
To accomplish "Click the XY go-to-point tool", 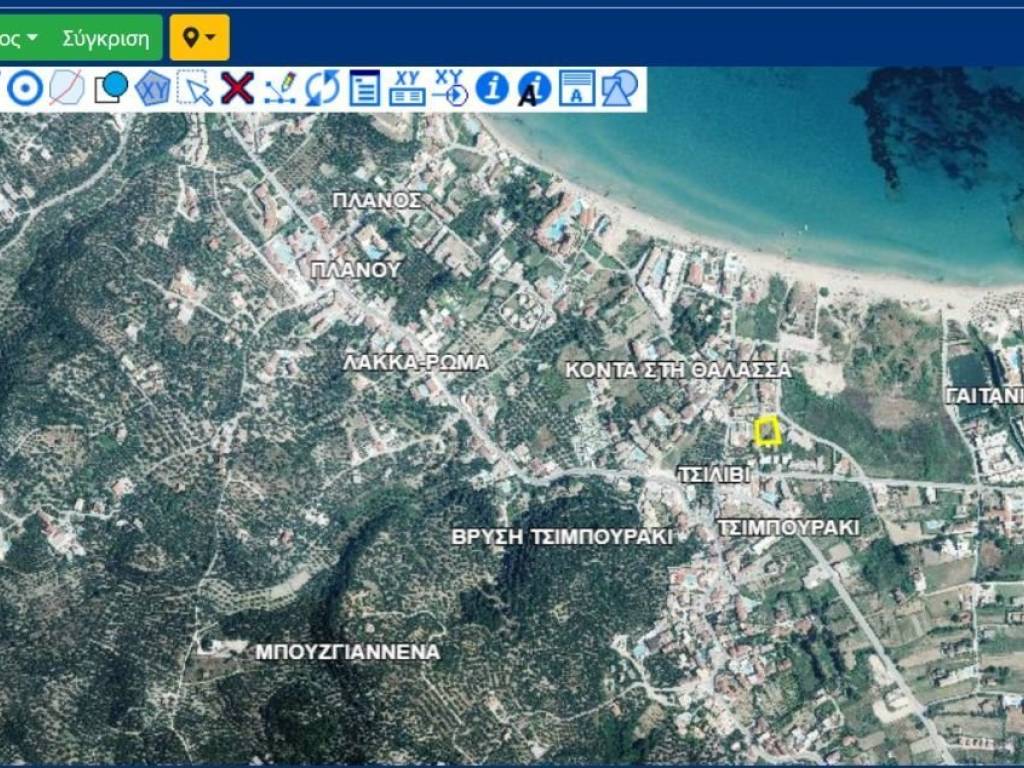I will 450,89.
